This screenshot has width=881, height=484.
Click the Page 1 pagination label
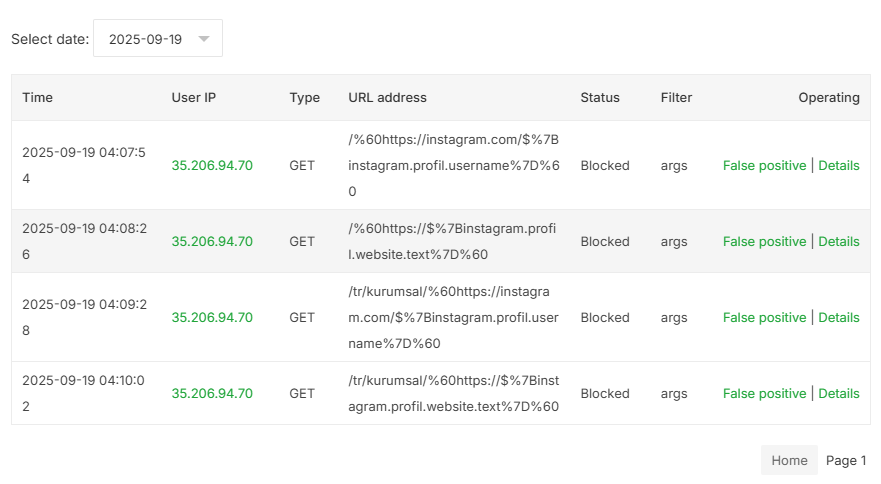[846, 460]
